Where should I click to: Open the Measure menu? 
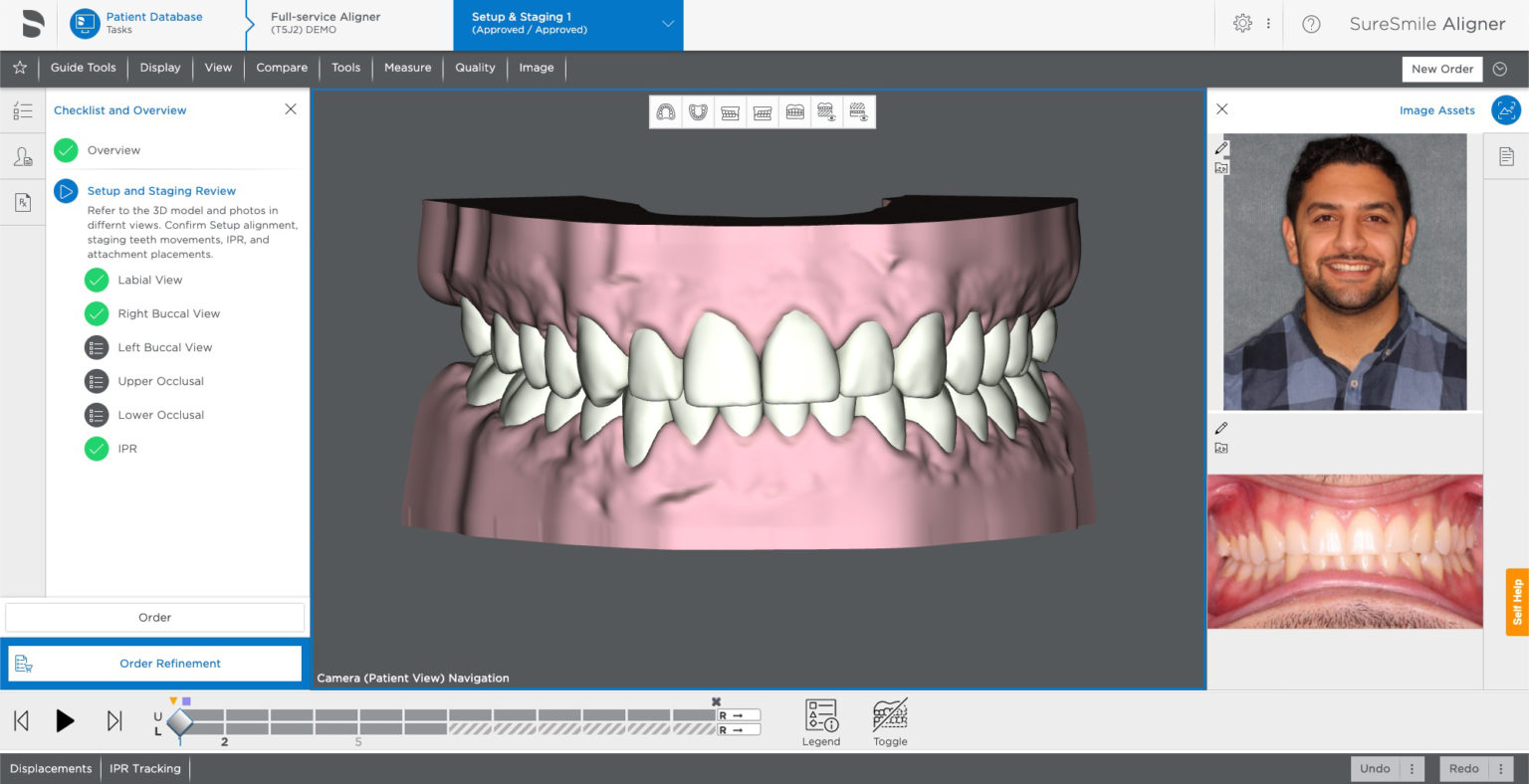pos(407,68)
